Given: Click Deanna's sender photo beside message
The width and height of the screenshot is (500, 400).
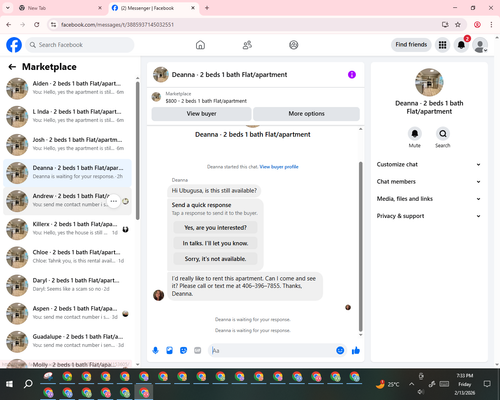Looking at the screenshot, I should tap(158, 295).
